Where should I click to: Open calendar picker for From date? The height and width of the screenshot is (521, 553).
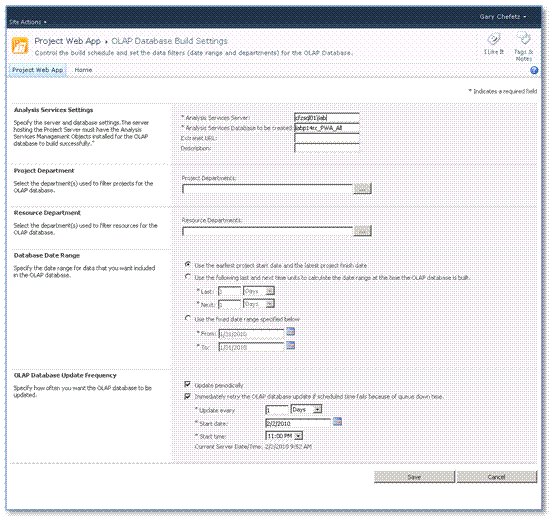click(290, 332)
